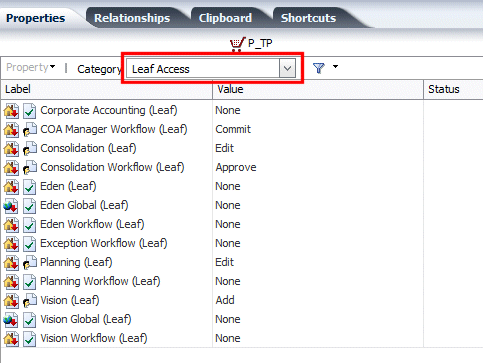Click inherited icon for Consolidation (Leaf) row
483x363 pixels.
click(x=11, y=149)
